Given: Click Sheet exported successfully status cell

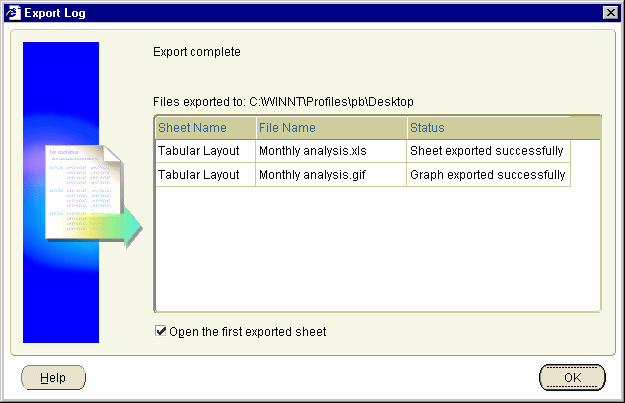Looking at the screenshot, I should click(x=488, y=151).
